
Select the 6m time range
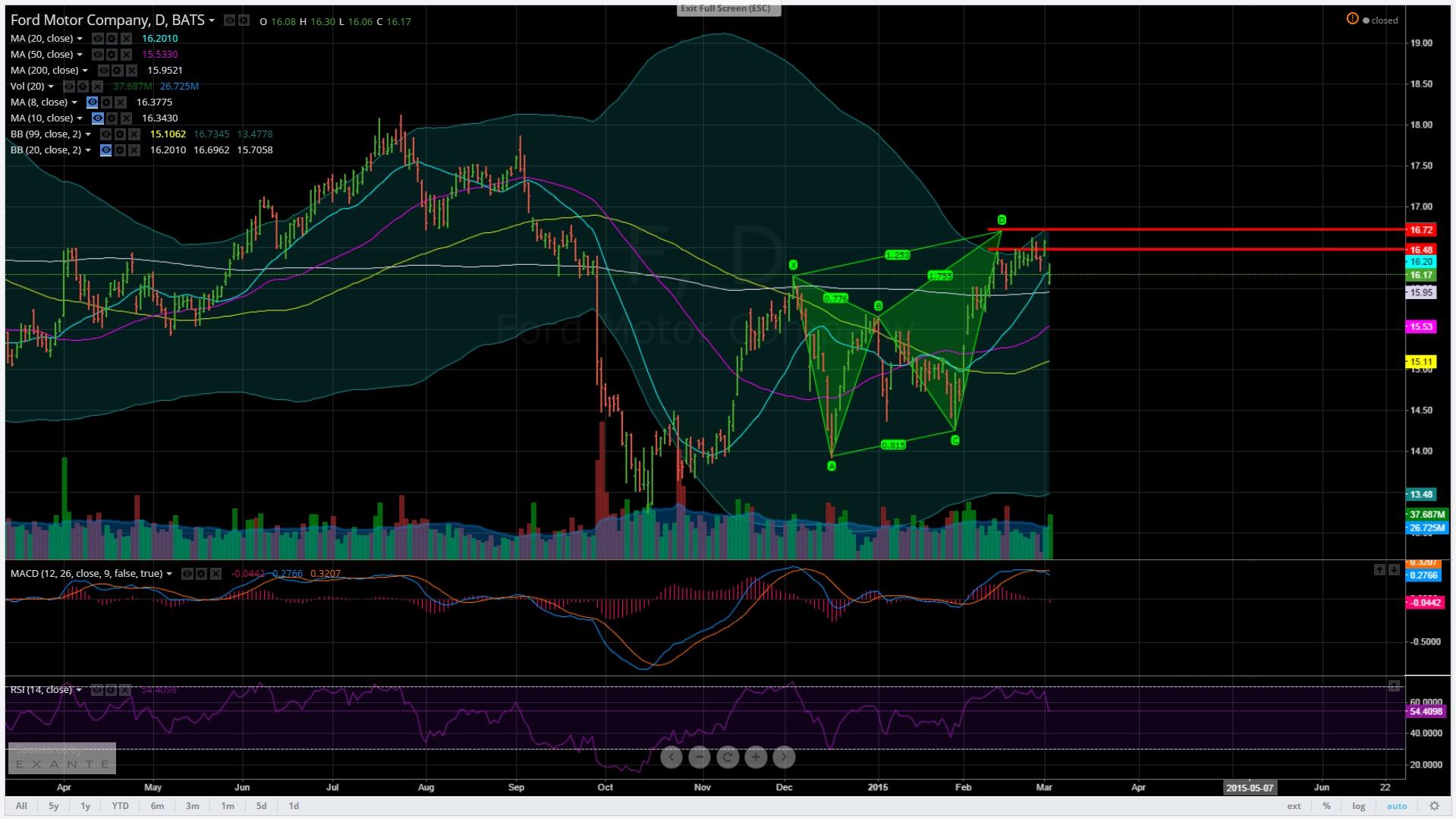(157, 806)
